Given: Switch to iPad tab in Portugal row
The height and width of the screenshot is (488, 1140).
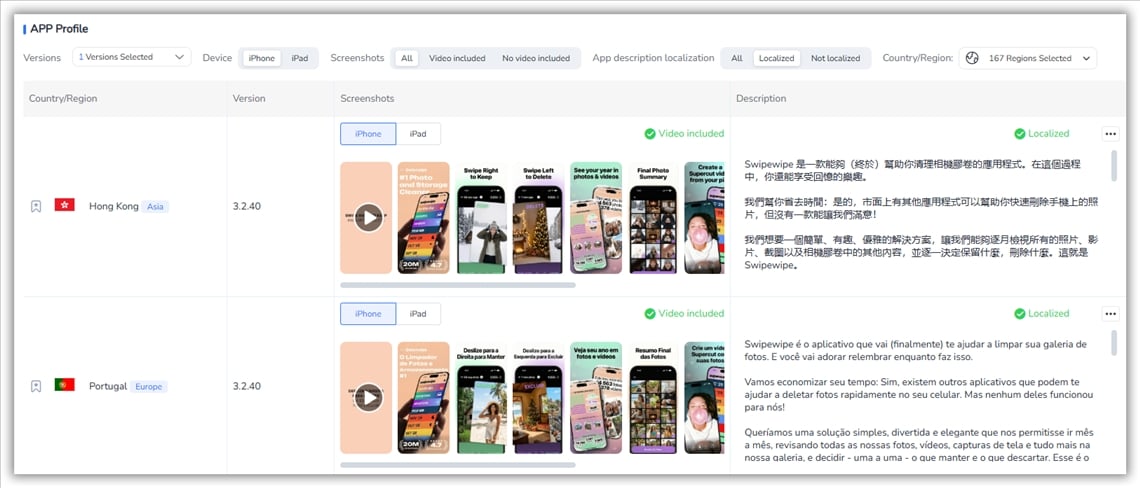Looking at the screenshot, I should 418,314.
